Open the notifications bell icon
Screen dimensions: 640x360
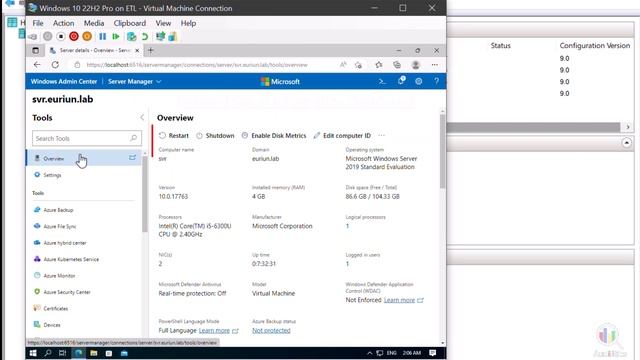401,81
